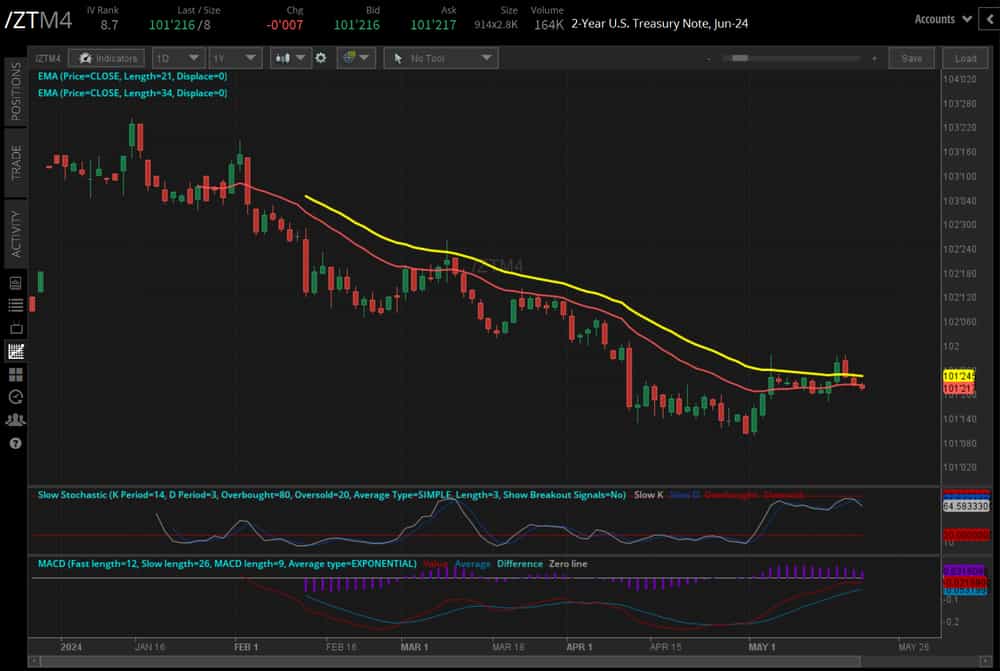Switch to the TRADE tab
This screenshot has width=1000, height=671.
pos(14,158)
